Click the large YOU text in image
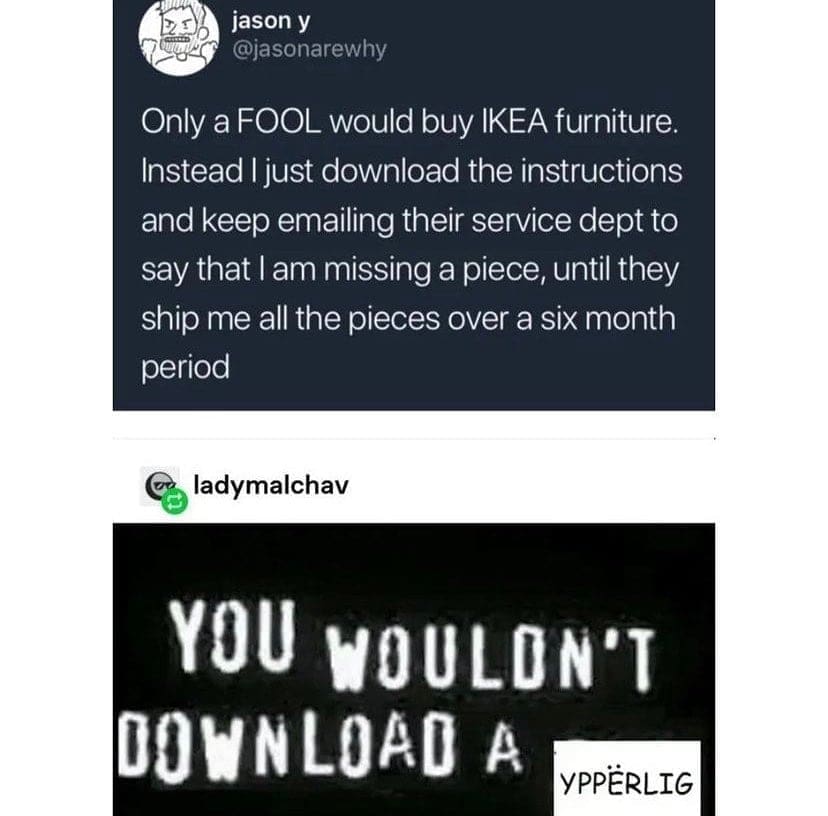The height and width of the screenshot is (816, 828). pyautogui.click(x=232, y=636)
